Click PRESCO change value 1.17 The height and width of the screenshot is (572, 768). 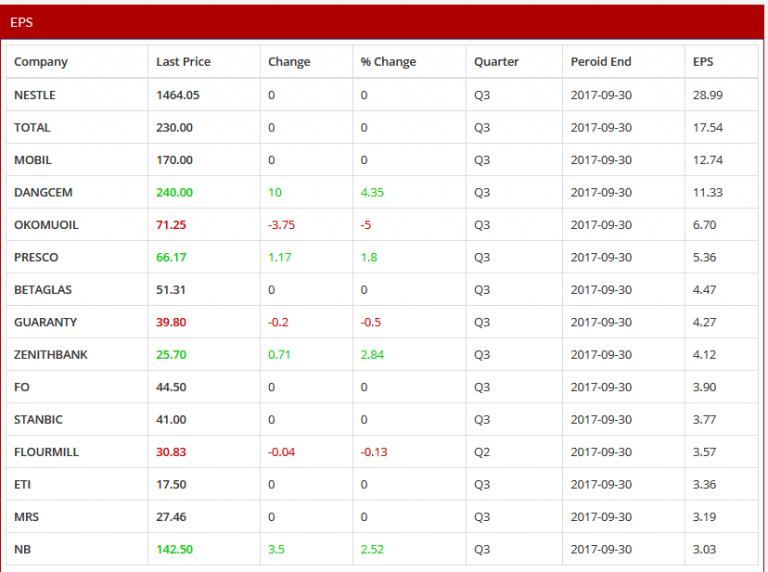280,257
